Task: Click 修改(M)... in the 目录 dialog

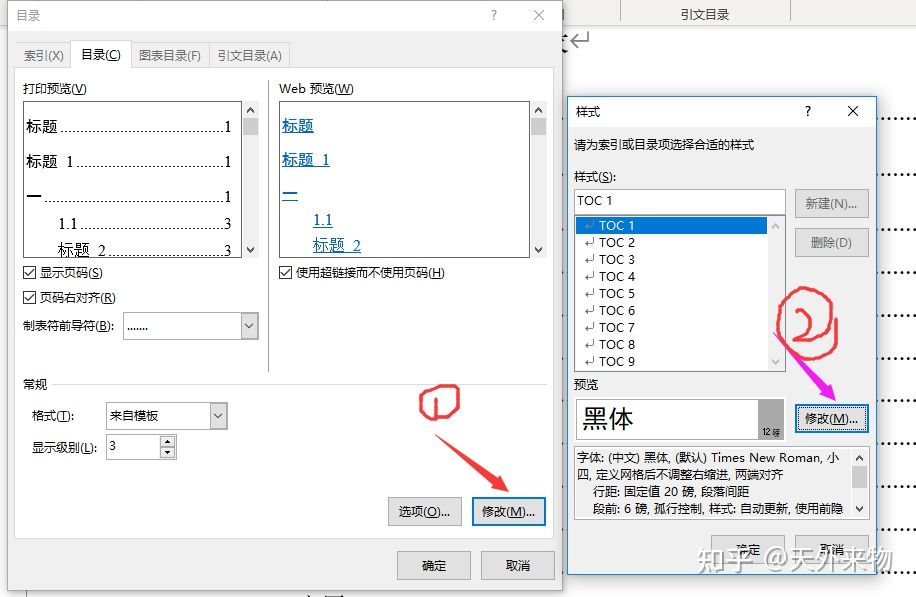Action: [508, 512]
